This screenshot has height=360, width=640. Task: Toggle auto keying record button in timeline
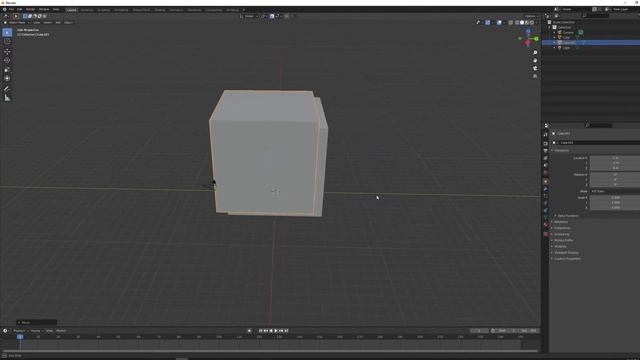(x=249, y=331)
